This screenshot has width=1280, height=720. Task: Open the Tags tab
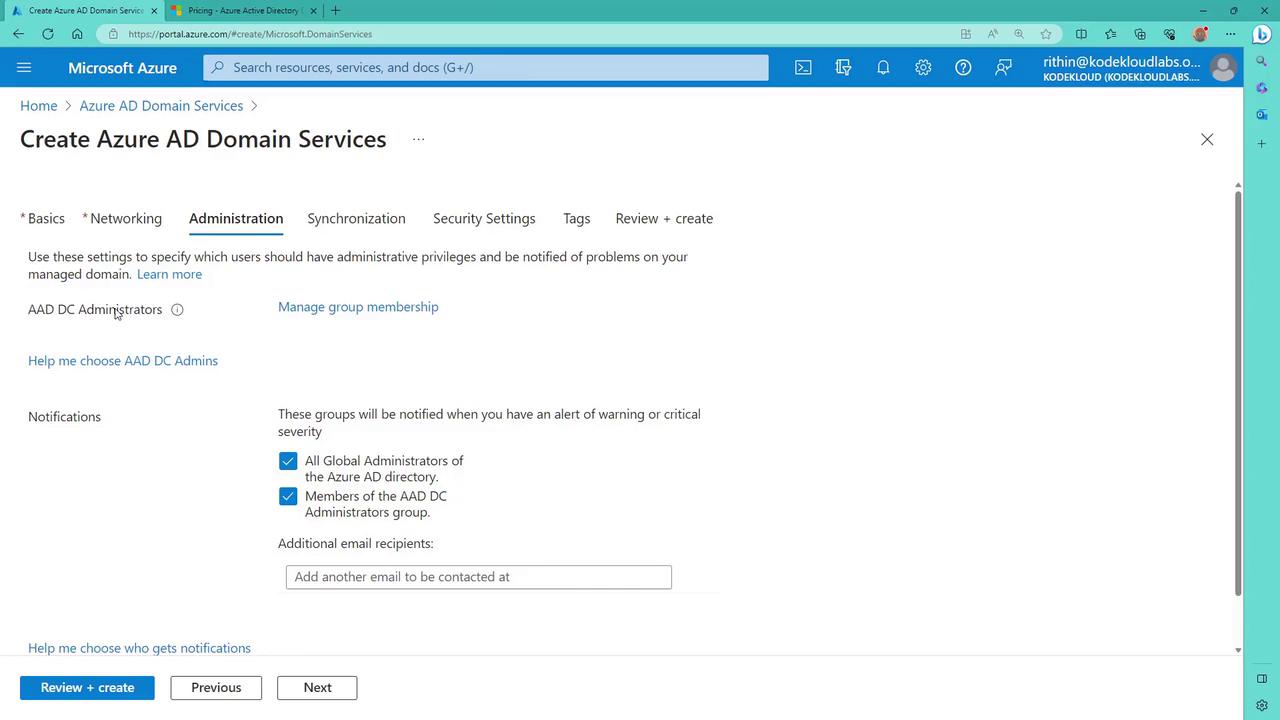[x=576, y=218]
